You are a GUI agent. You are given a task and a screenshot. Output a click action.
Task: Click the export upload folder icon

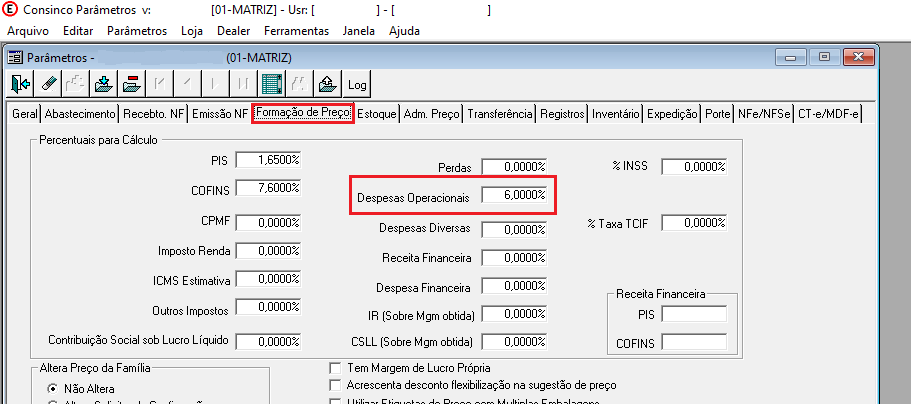327,84
